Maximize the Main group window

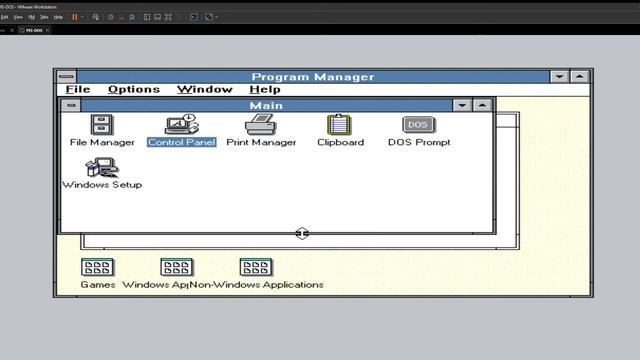point(482,105)
